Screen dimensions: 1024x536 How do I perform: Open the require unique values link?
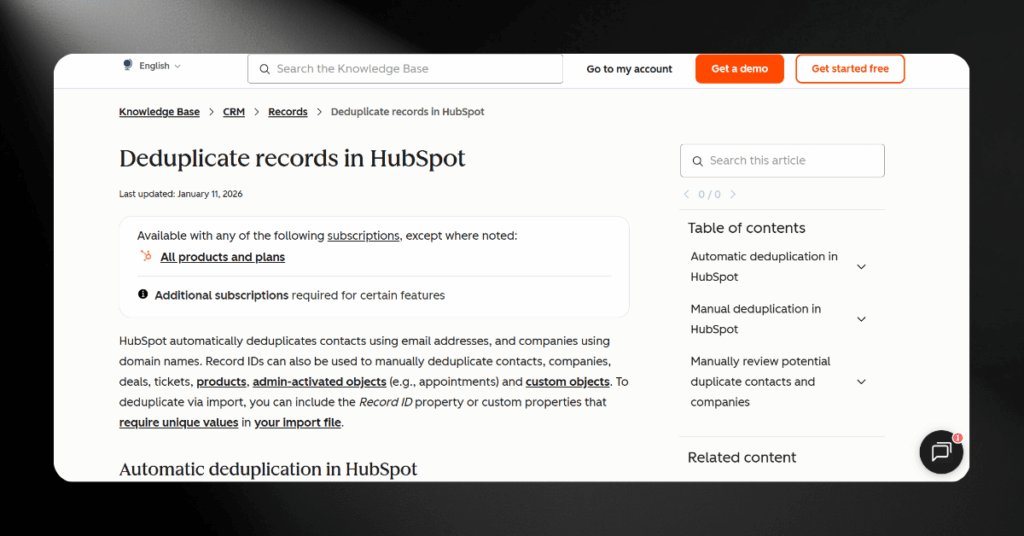[x=178, y=422]
